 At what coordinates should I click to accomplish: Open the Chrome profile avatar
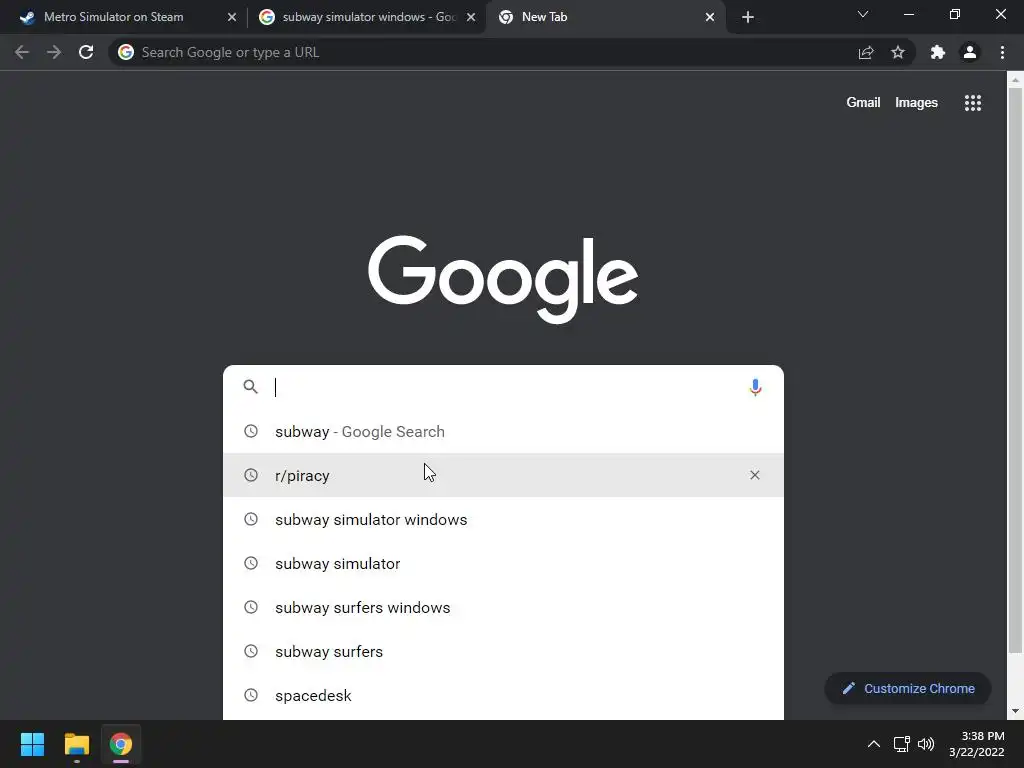coord(970,52)
